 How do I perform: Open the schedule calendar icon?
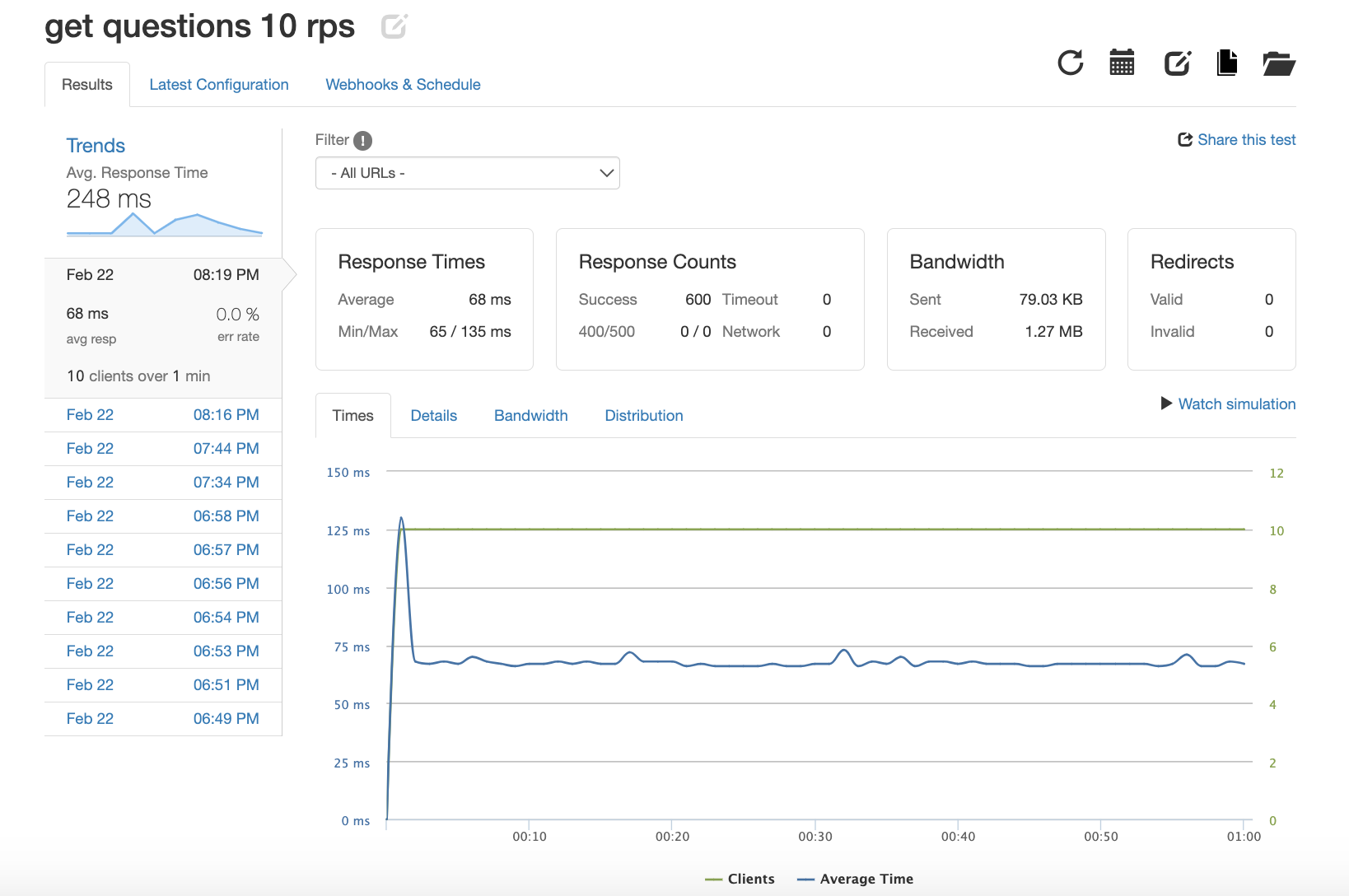click(x=1122, y=63)
